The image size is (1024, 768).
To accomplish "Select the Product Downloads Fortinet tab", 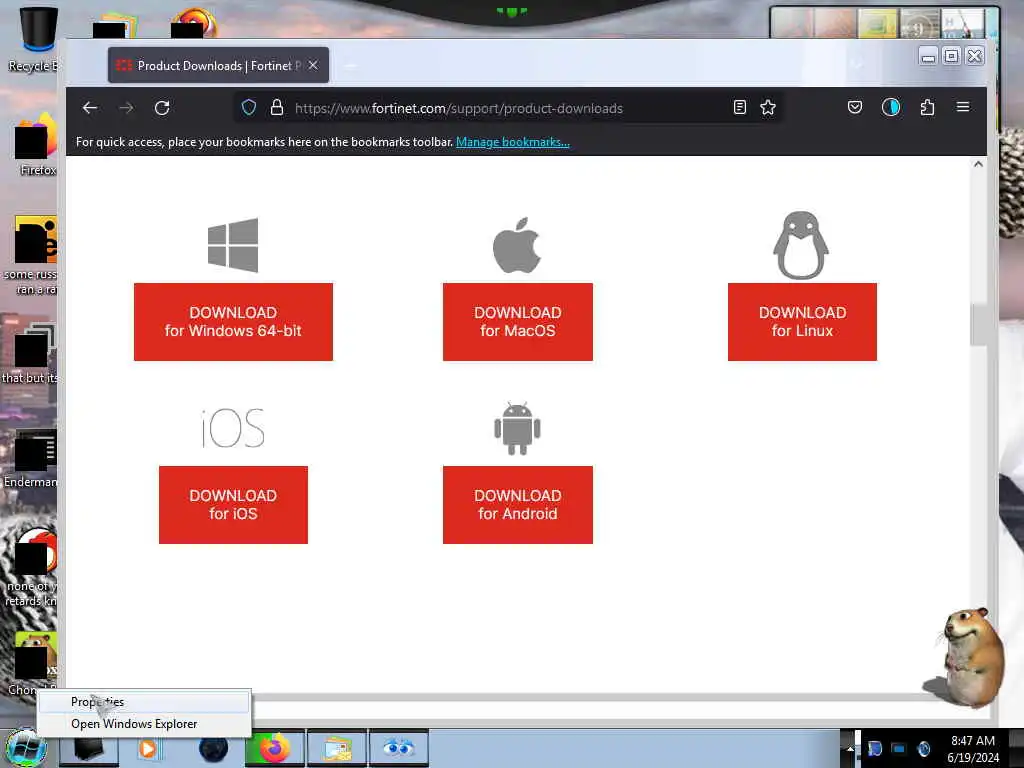I will pyautogui.click(x=218, y=65).
